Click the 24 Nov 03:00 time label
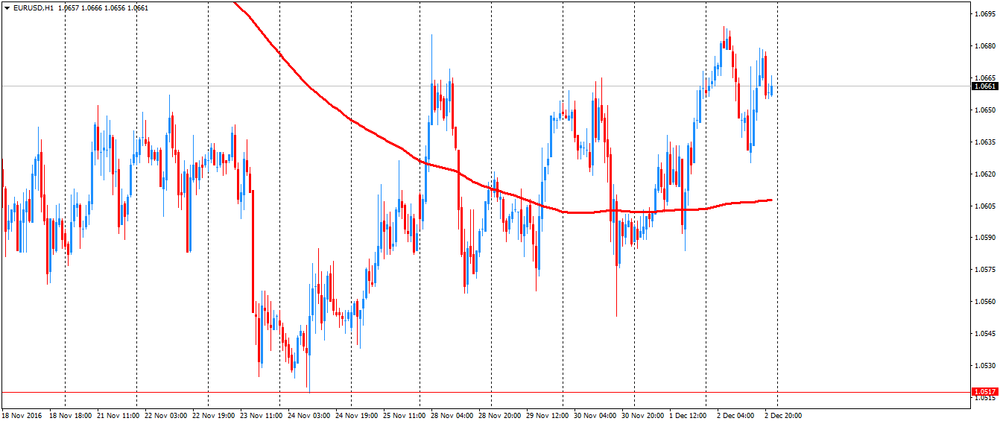Image resolution: width=1000 pixels, height=424 pixels. click(309, 414)
